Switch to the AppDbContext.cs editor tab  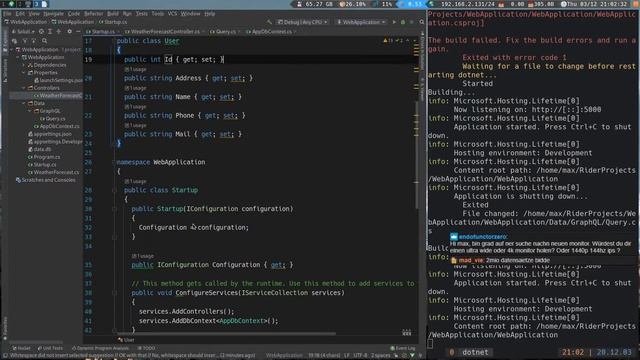pos(271,31)
